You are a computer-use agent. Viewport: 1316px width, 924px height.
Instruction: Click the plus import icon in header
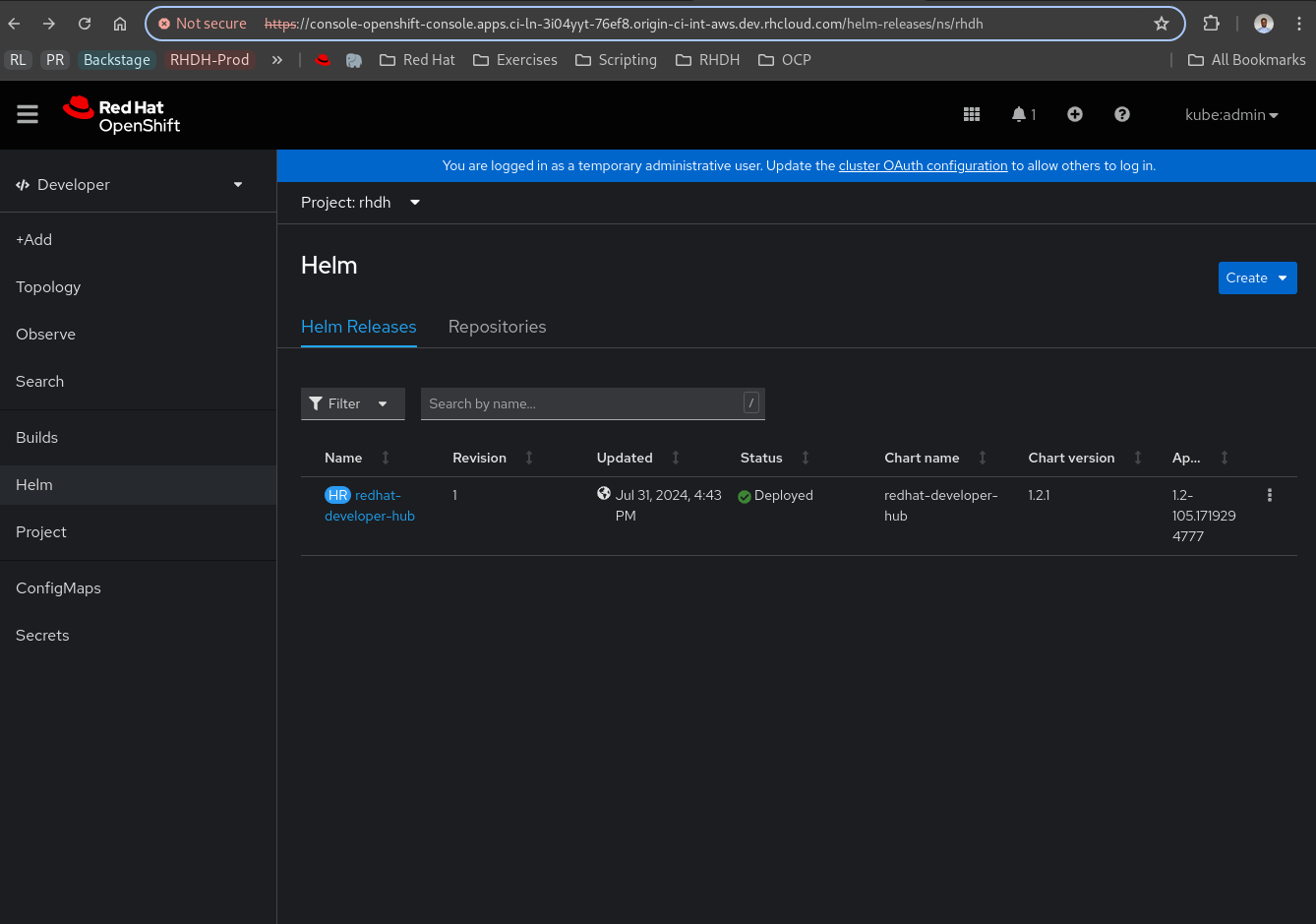[x=1075, y=114]
